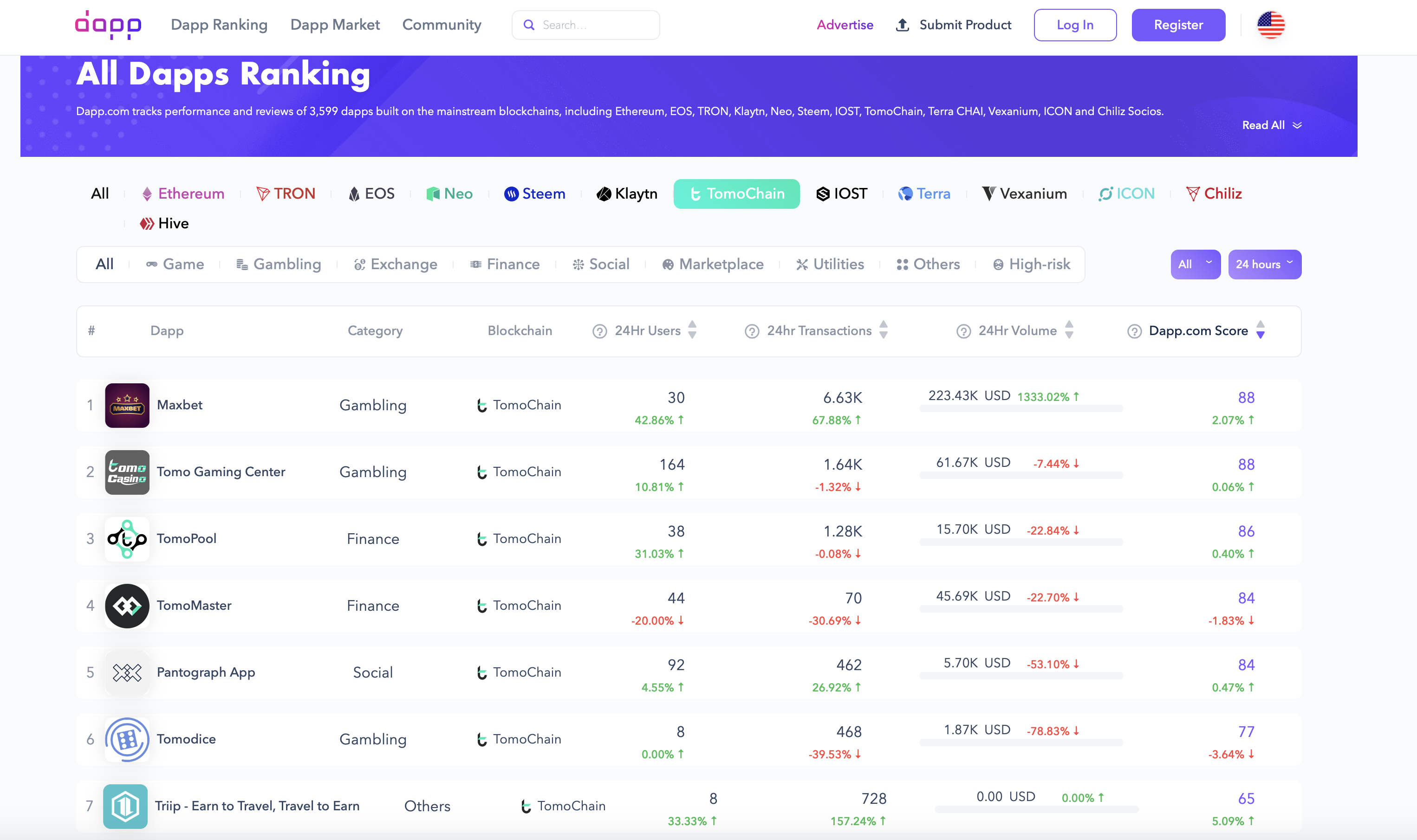Filter by TRON blockchain
This screenshot has width=1417, height=840.
point(286,194)
